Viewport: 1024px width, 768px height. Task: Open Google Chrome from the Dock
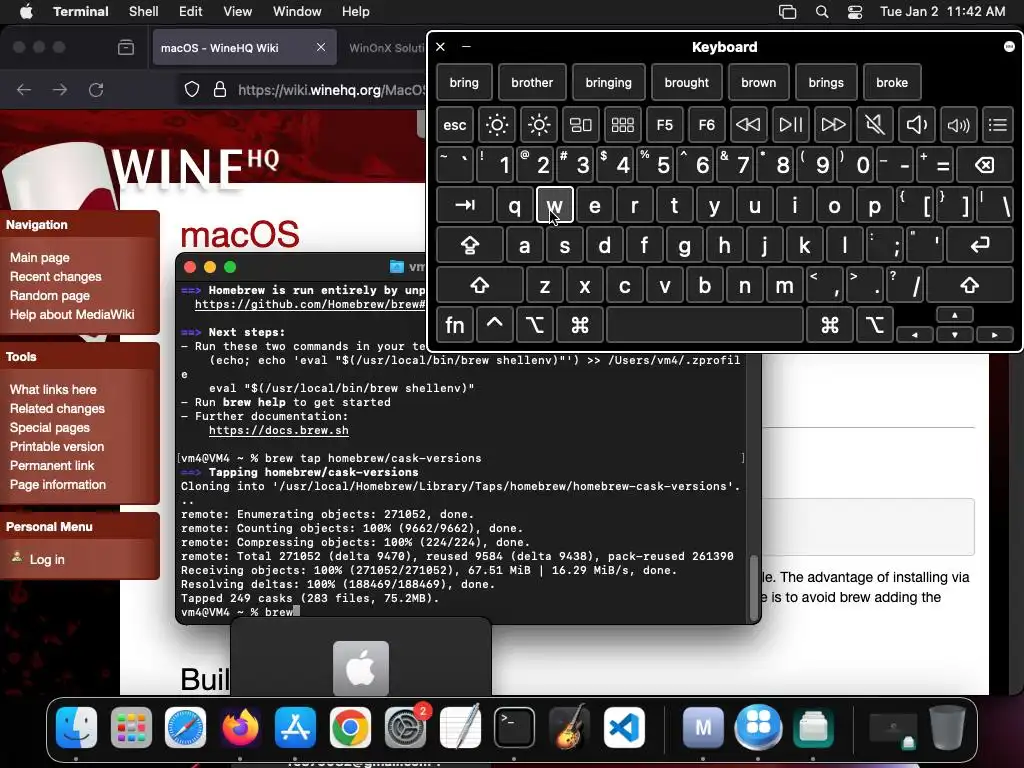350,727
